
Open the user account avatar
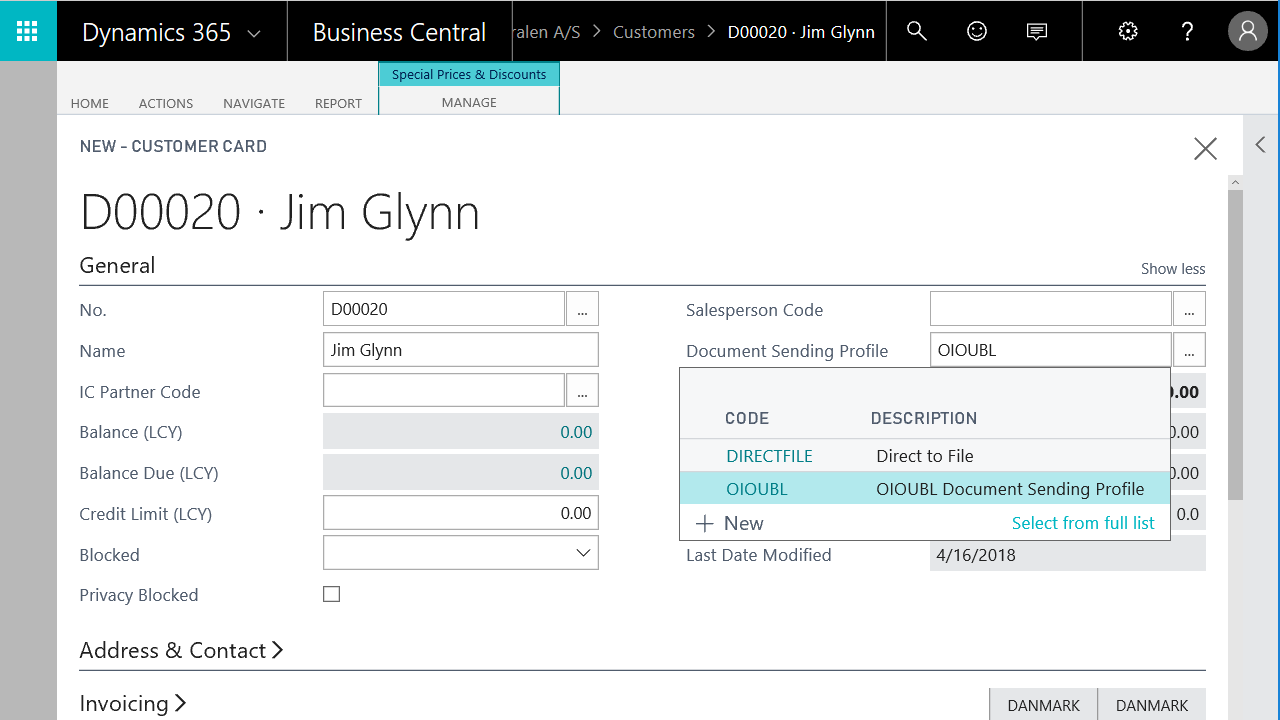coord(1247,31)
